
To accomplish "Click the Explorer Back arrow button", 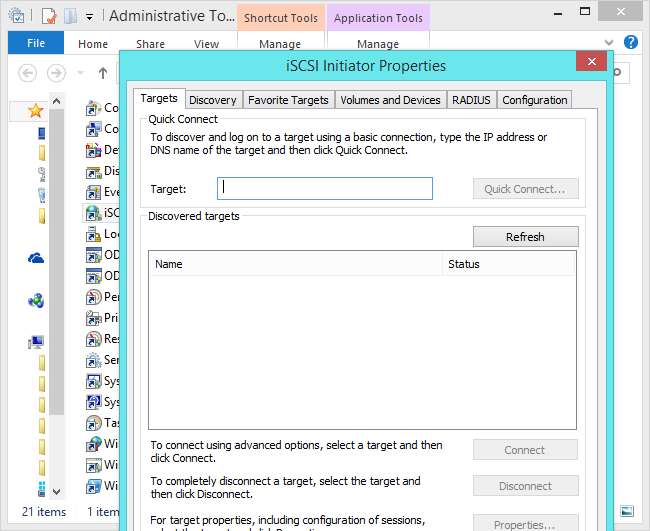I will (x=27, y=73).
